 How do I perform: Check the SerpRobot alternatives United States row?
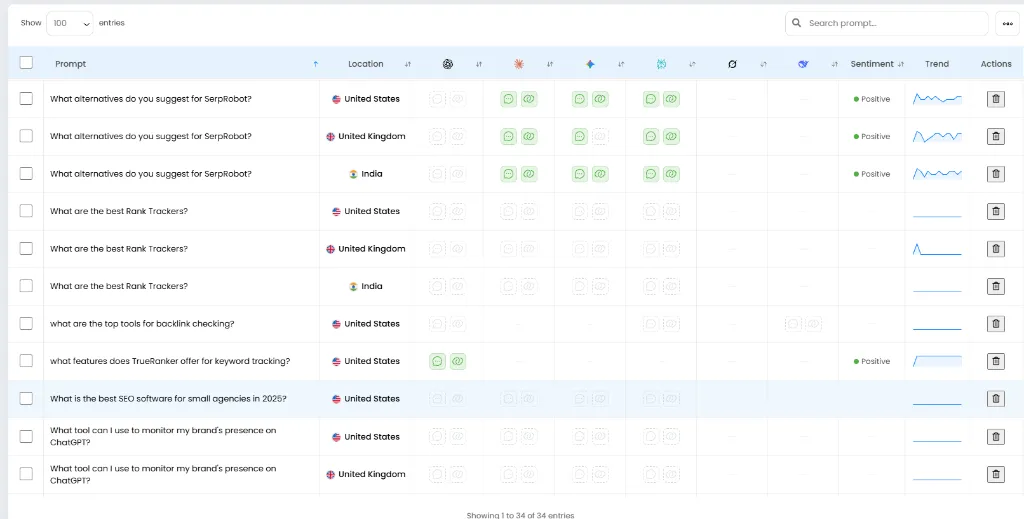[26, 99]
